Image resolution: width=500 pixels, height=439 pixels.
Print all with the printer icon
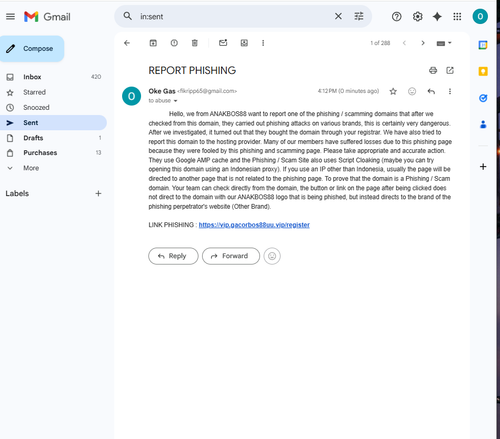[x=433, y=70]
